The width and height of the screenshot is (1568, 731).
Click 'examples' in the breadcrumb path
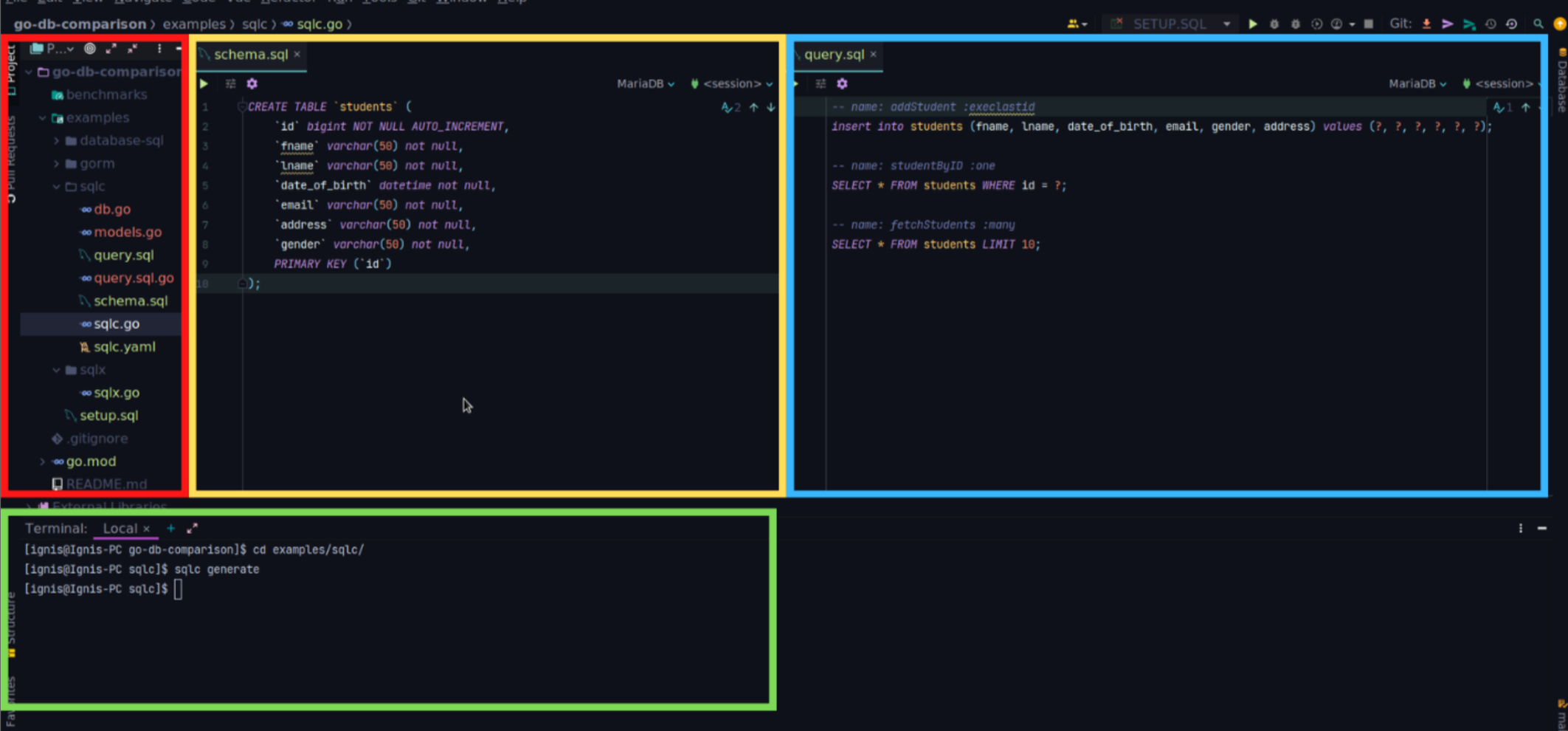pyautogui.click(x=194, y=24)
